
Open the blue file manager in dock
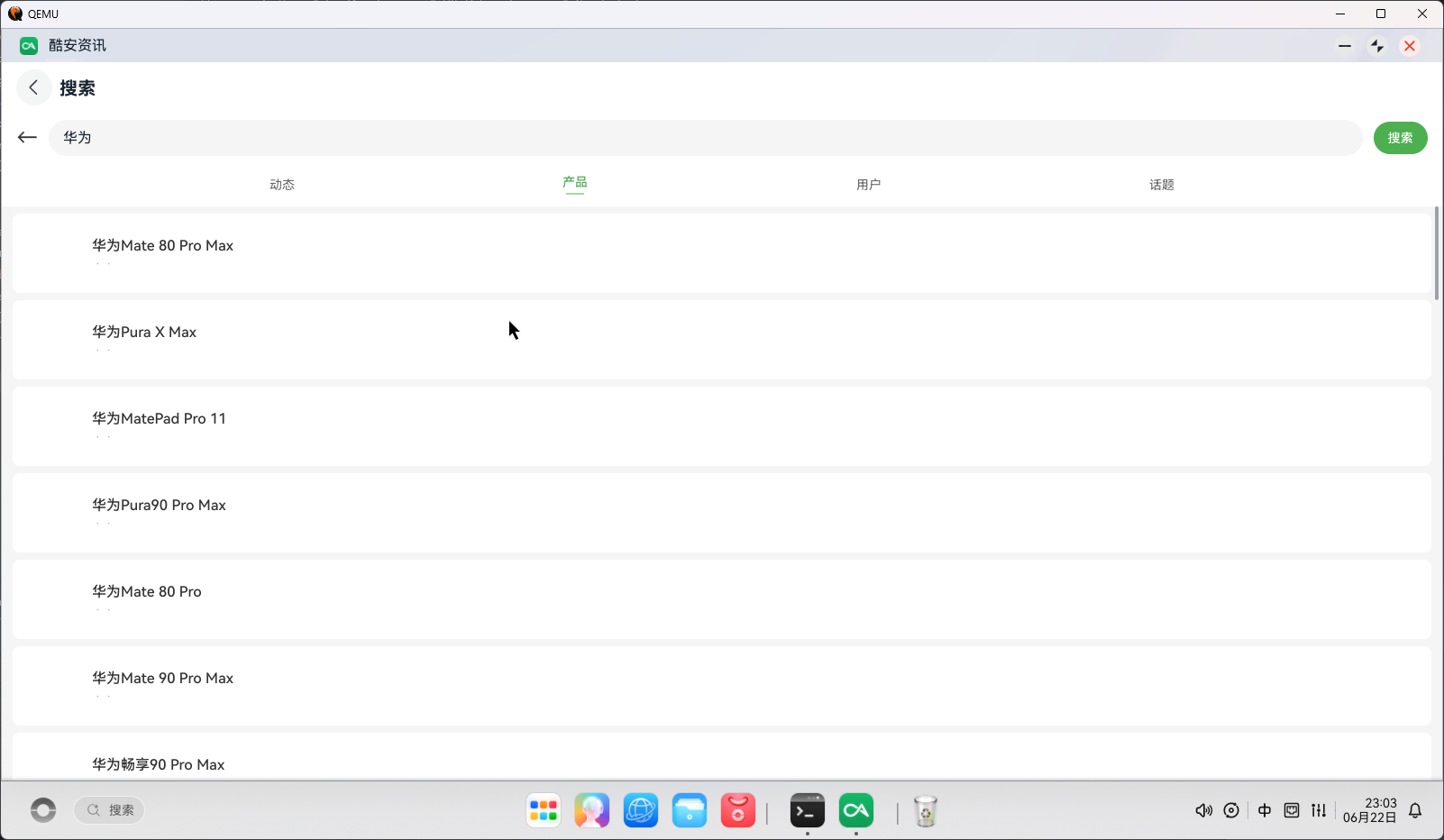click(x=690, y=811)
